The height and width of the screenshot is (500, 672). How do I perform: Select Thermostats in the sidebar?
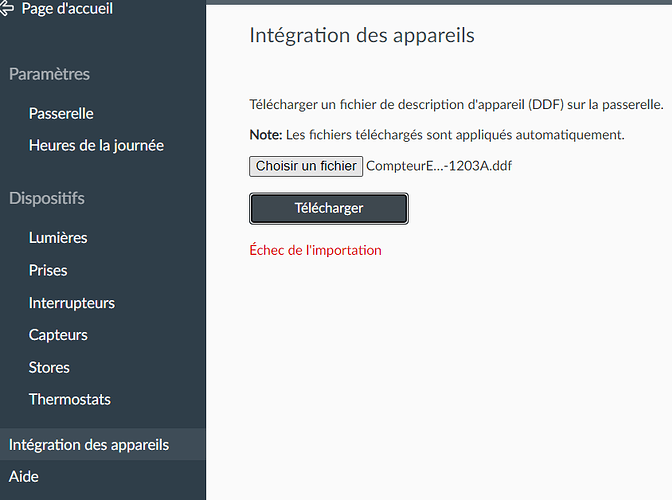(x=70, y=400)
